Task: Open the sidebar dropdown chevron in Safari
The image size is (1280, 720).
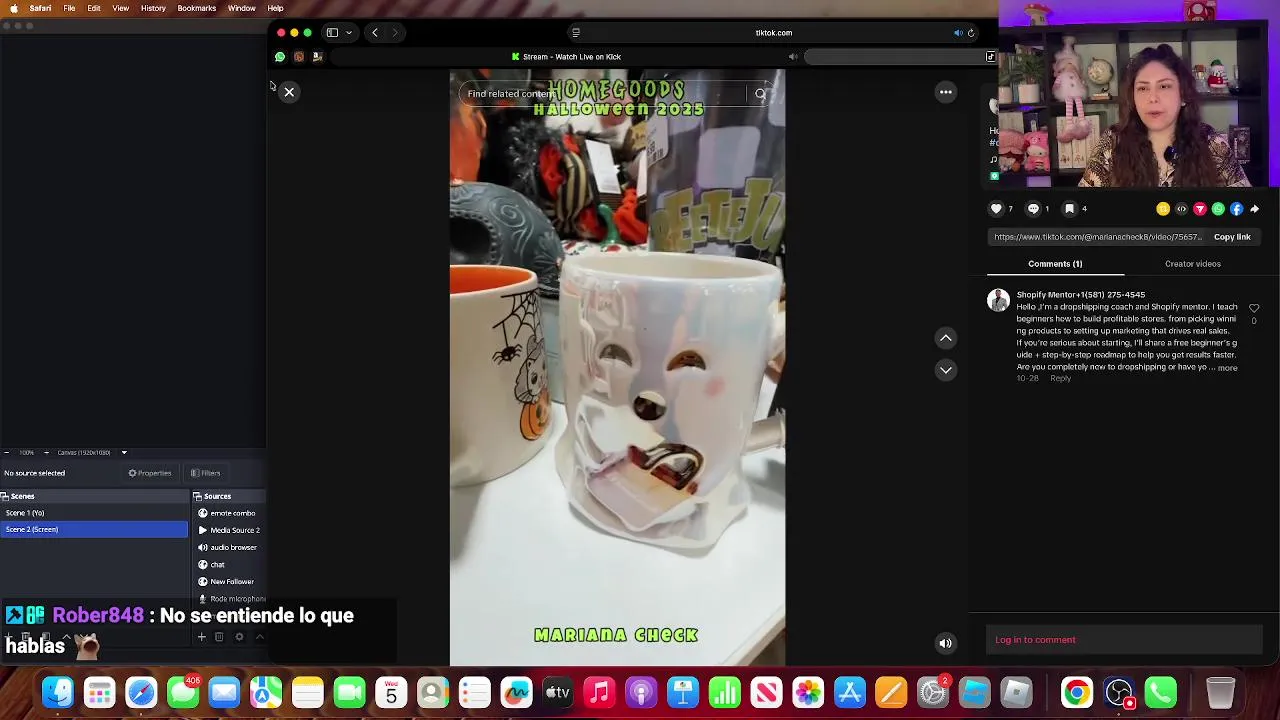Action: click(348, 33)
